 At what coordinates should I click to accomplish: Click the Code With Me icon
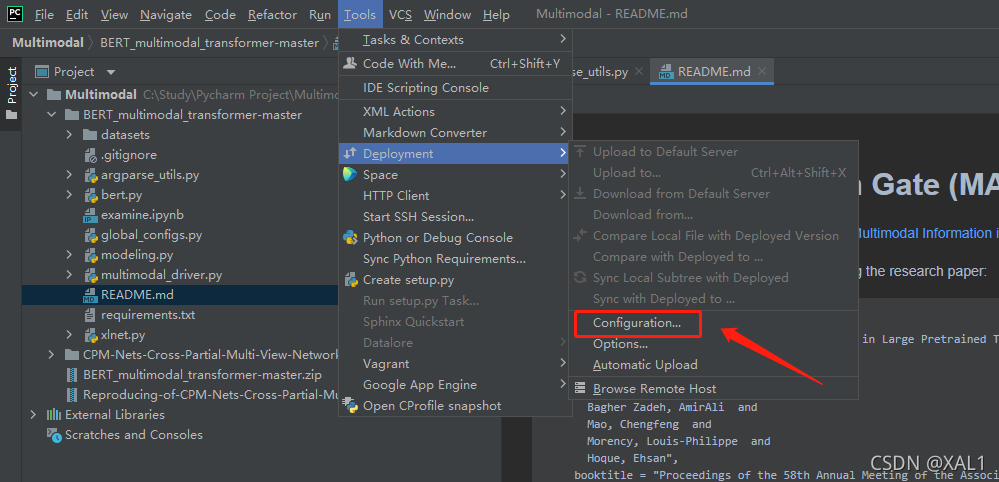350,64
